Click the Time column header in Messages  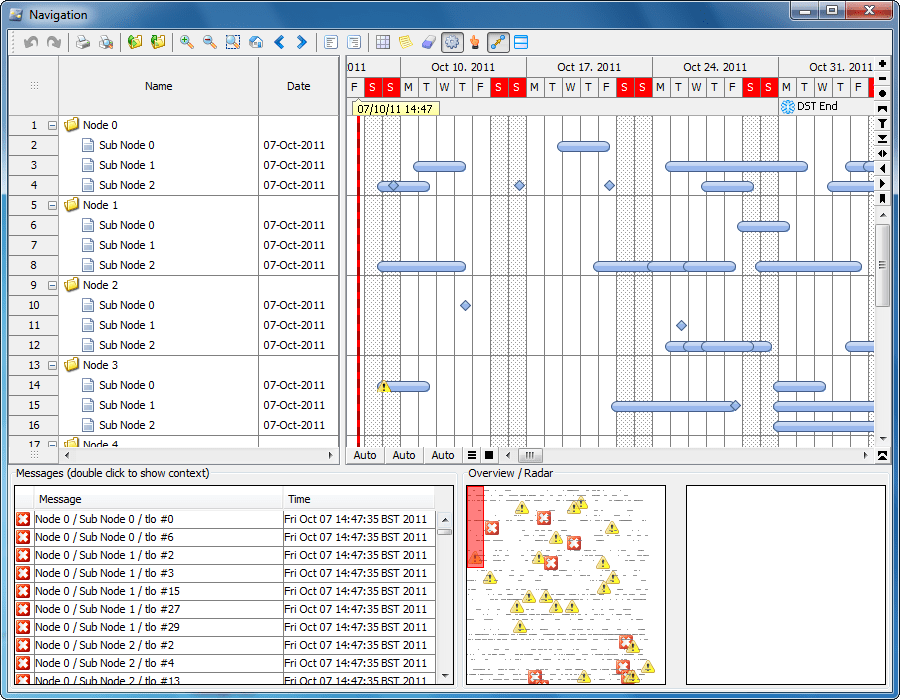[x=359, y=499]
